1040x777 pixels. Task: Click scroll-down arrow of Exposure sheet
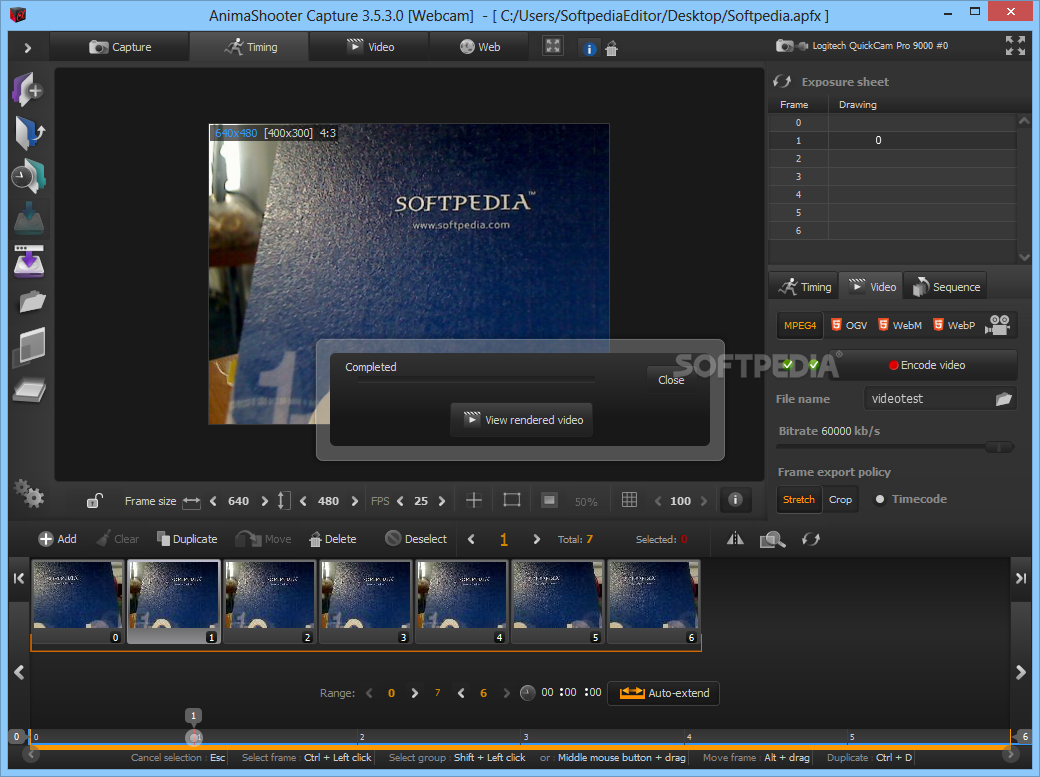pos(1024,257)
